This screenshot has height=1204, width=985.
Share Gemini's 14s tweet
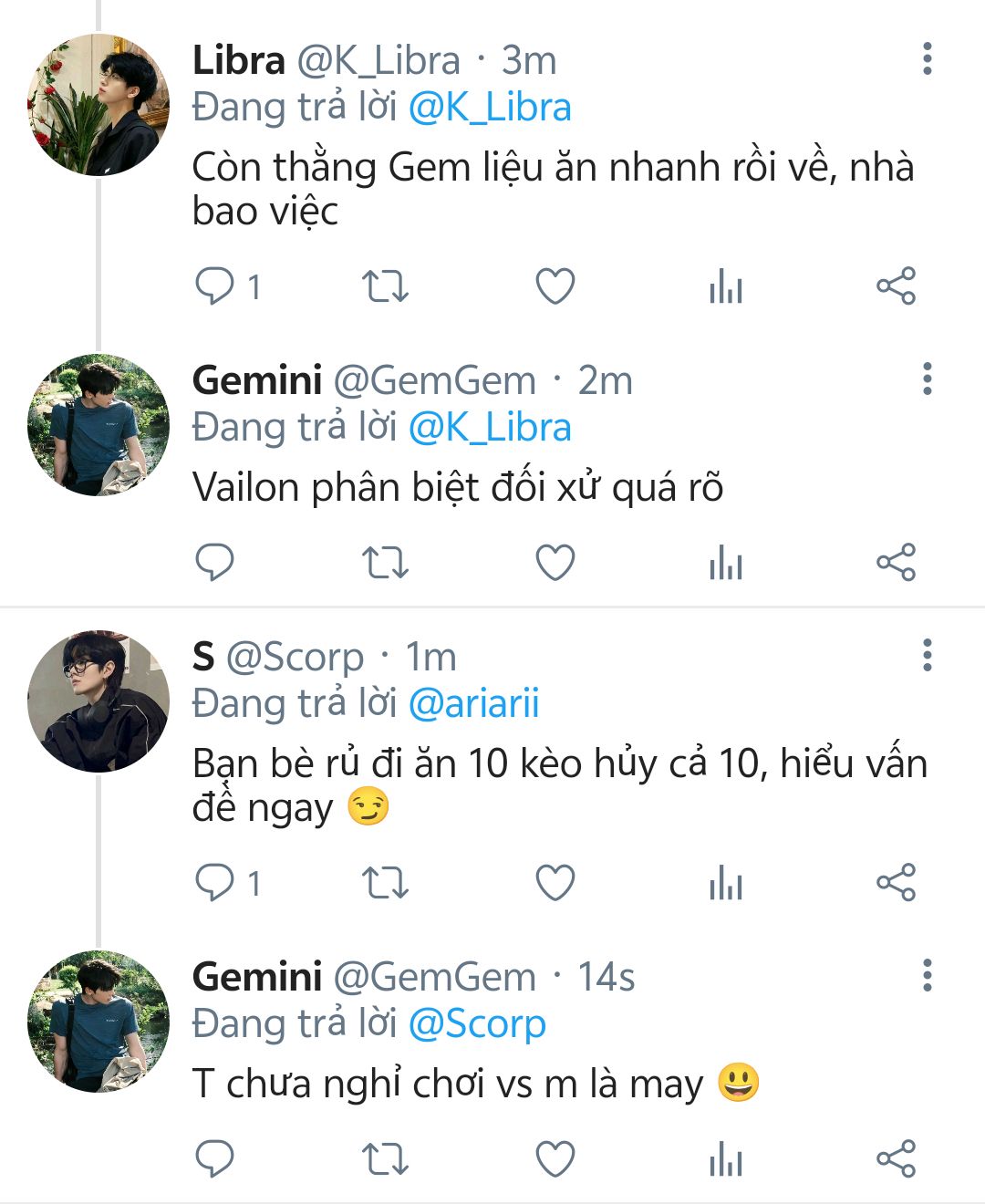896,1158
